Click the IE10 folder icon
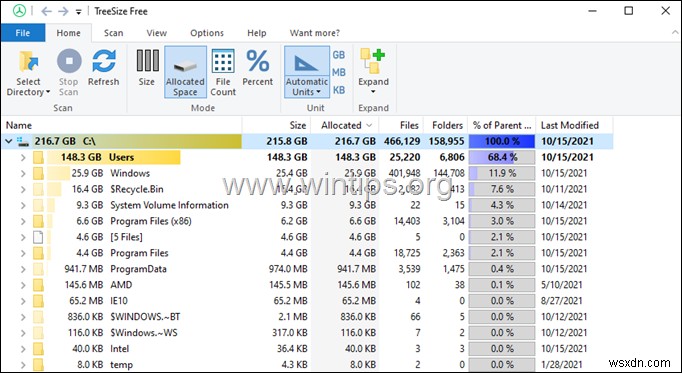The height and width of the screenshot is (373, 682). [38, 301]
